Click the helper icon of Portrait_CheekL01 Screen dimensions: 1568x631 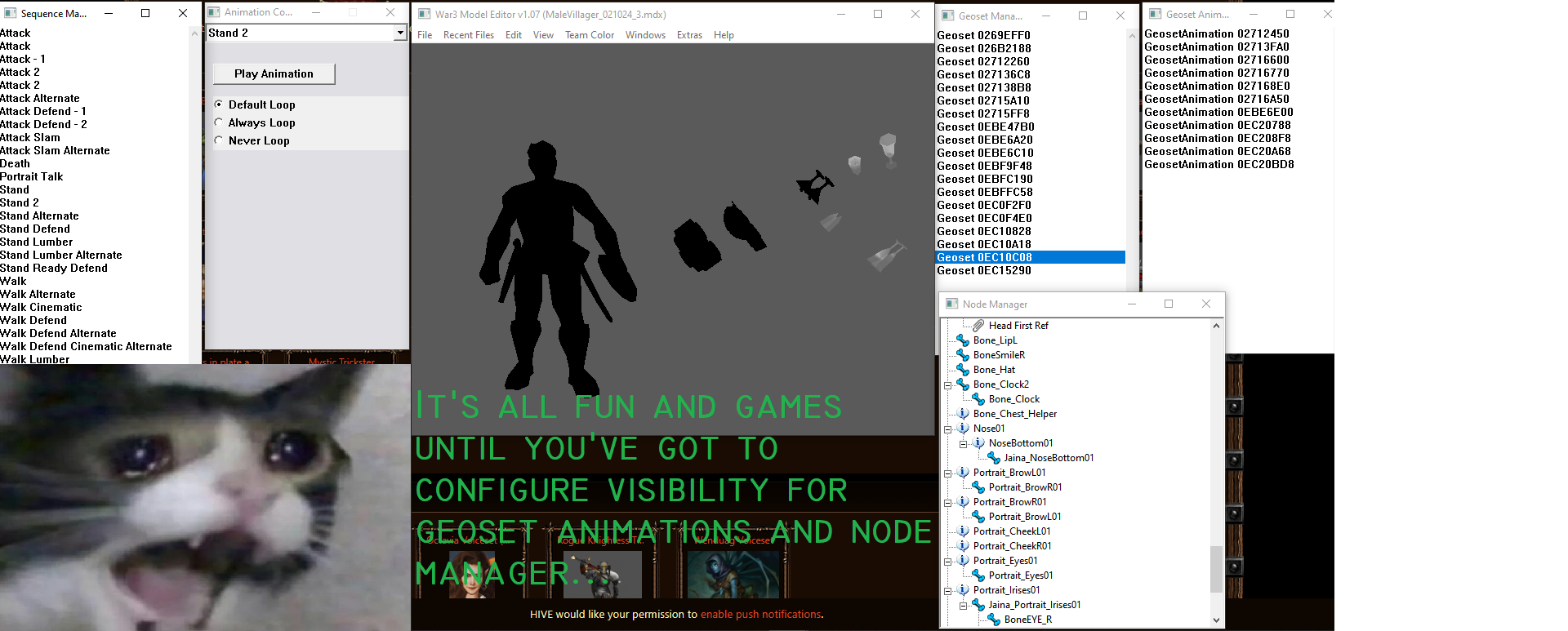[x=963, y=531]
